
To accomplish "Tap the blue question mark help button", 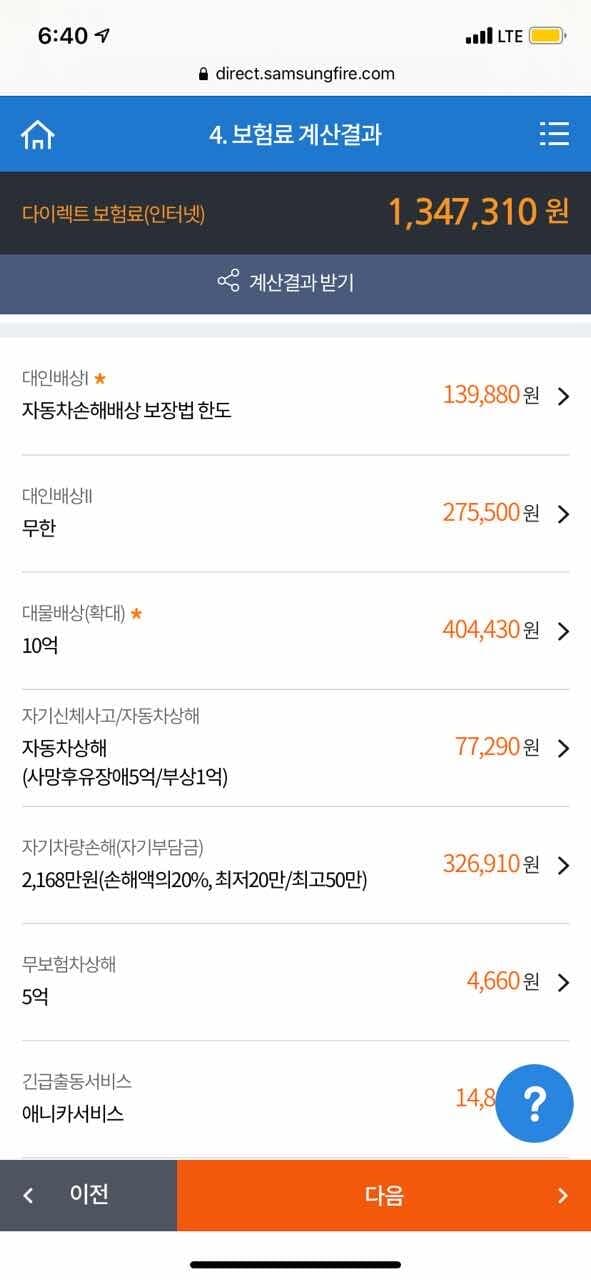I will (536, 1103).
